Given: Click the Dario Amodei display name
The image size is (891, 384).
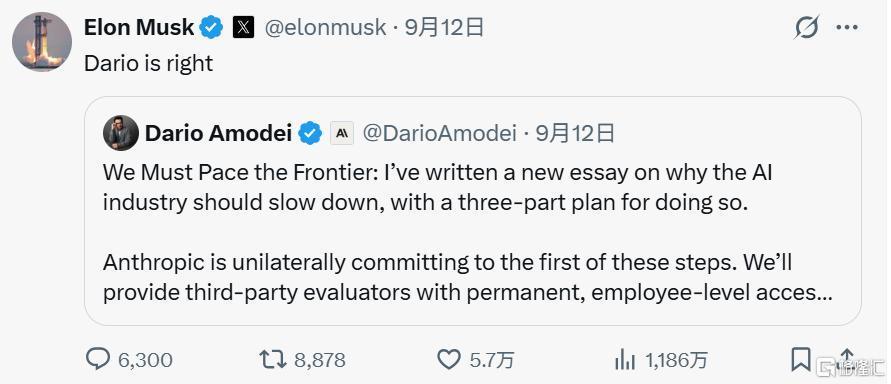Looking at the screenshot, I should [x=219, y=133].
